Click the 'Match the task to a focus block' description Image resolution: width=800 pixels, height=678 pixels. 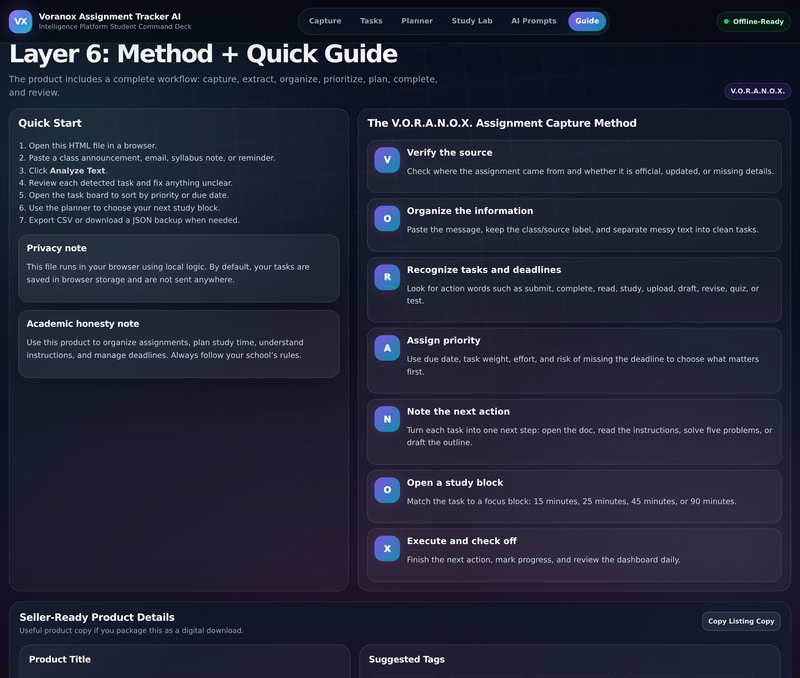[x=571, y=501]
